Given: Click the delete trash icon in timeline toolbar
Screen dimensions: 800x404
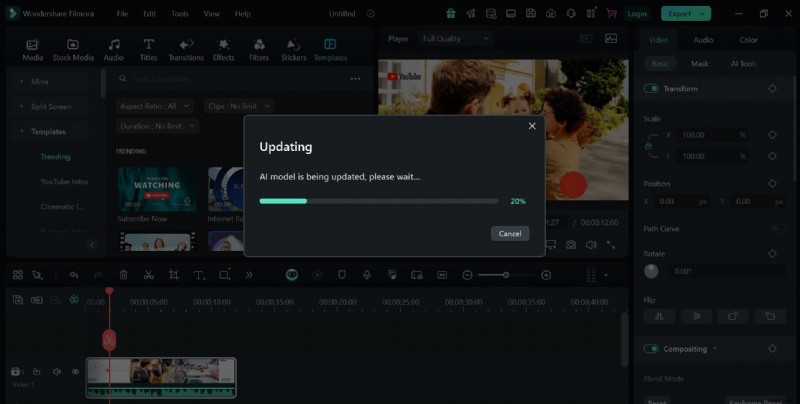Looking at the screenshot, I should pos(124,275).
